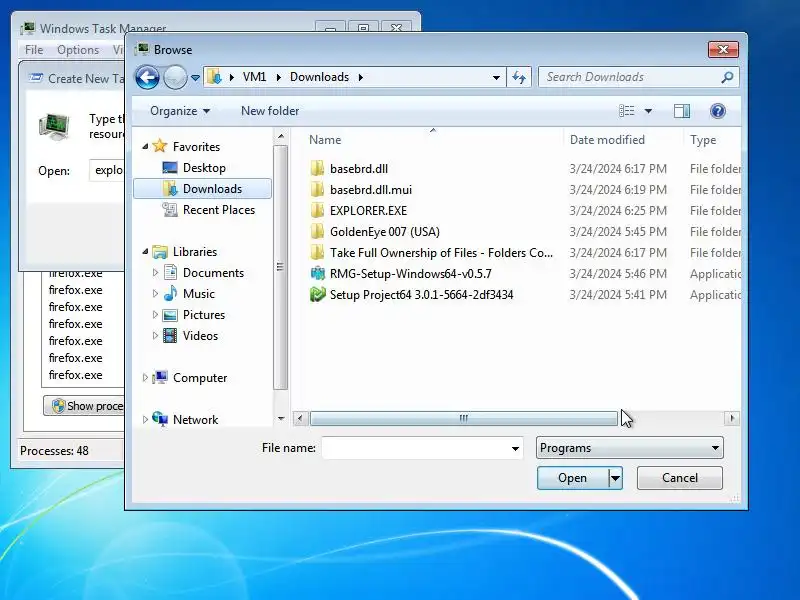The width and height of the screenshot is (800, 600).
Task: Click the Favorites star icon
Action: (160, 146)
